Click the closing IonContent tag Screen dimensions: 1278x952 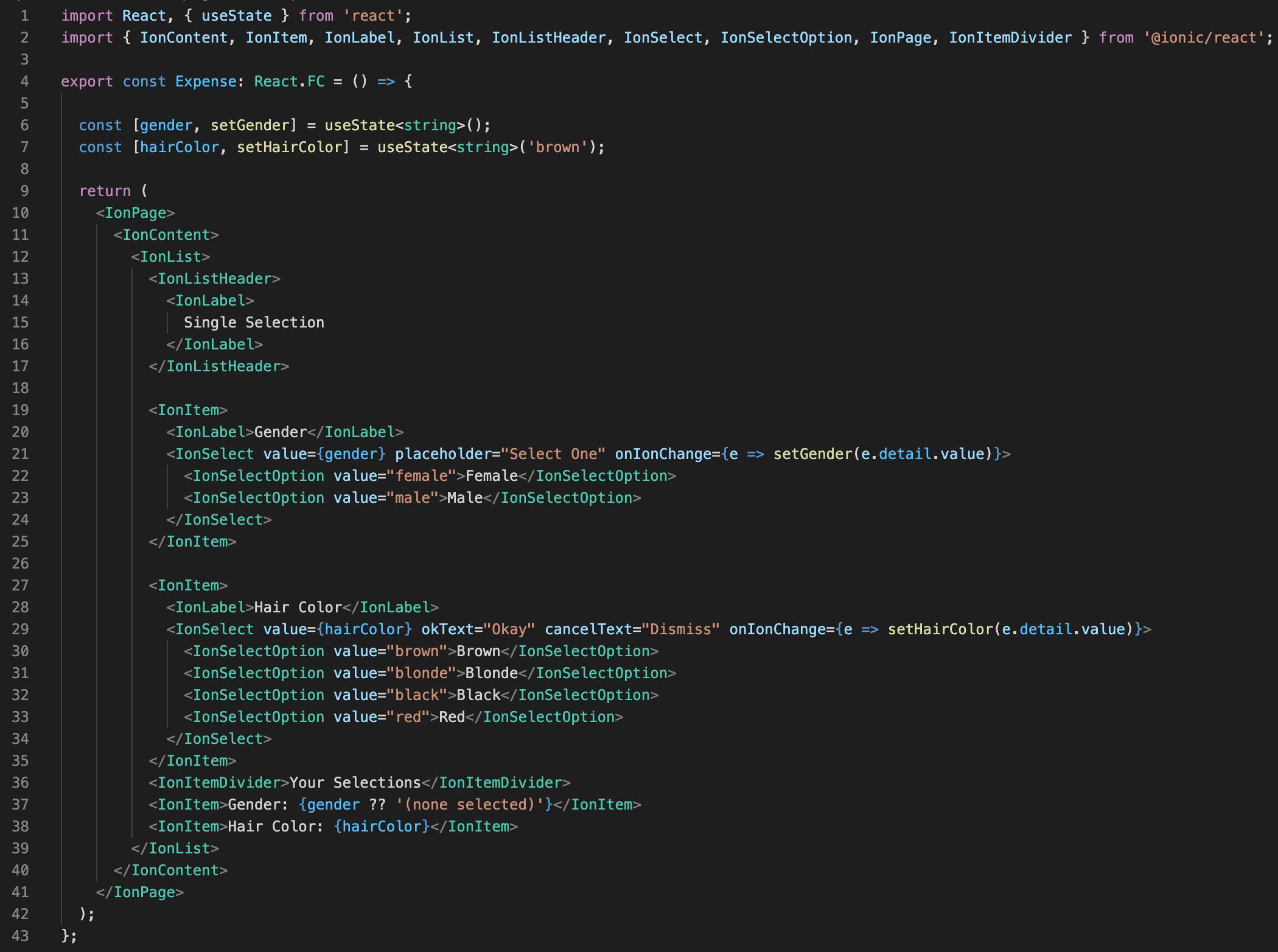coord(170,870)
